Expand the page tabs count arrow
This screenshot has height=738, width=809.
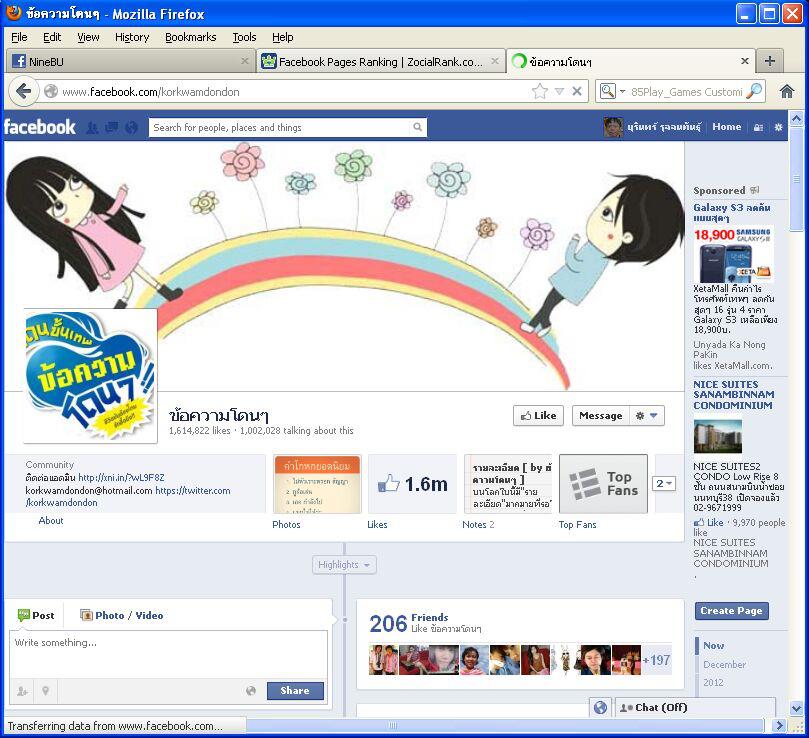(664, 484)
